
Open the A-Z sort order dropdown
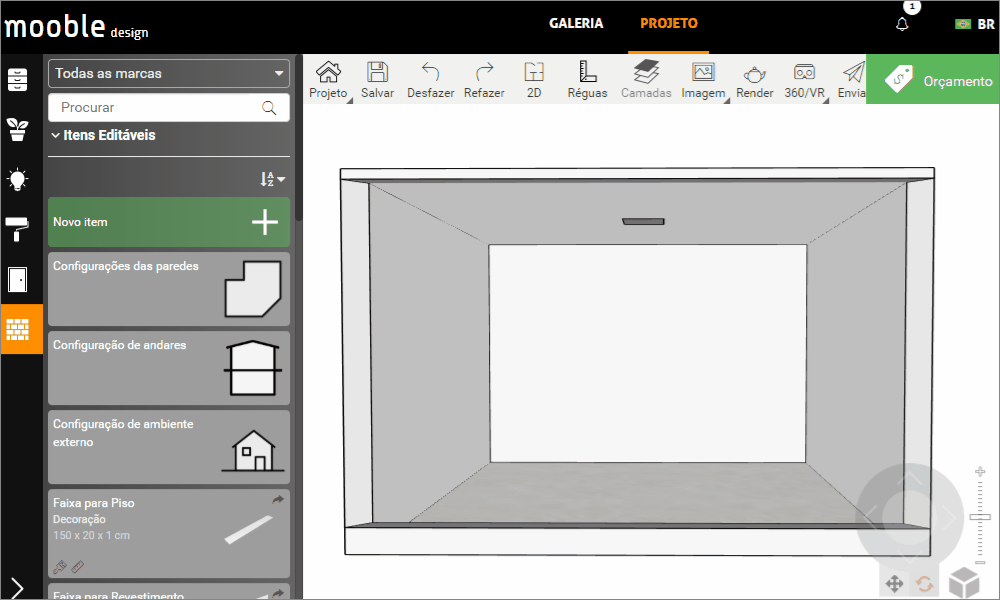[272, 179]
